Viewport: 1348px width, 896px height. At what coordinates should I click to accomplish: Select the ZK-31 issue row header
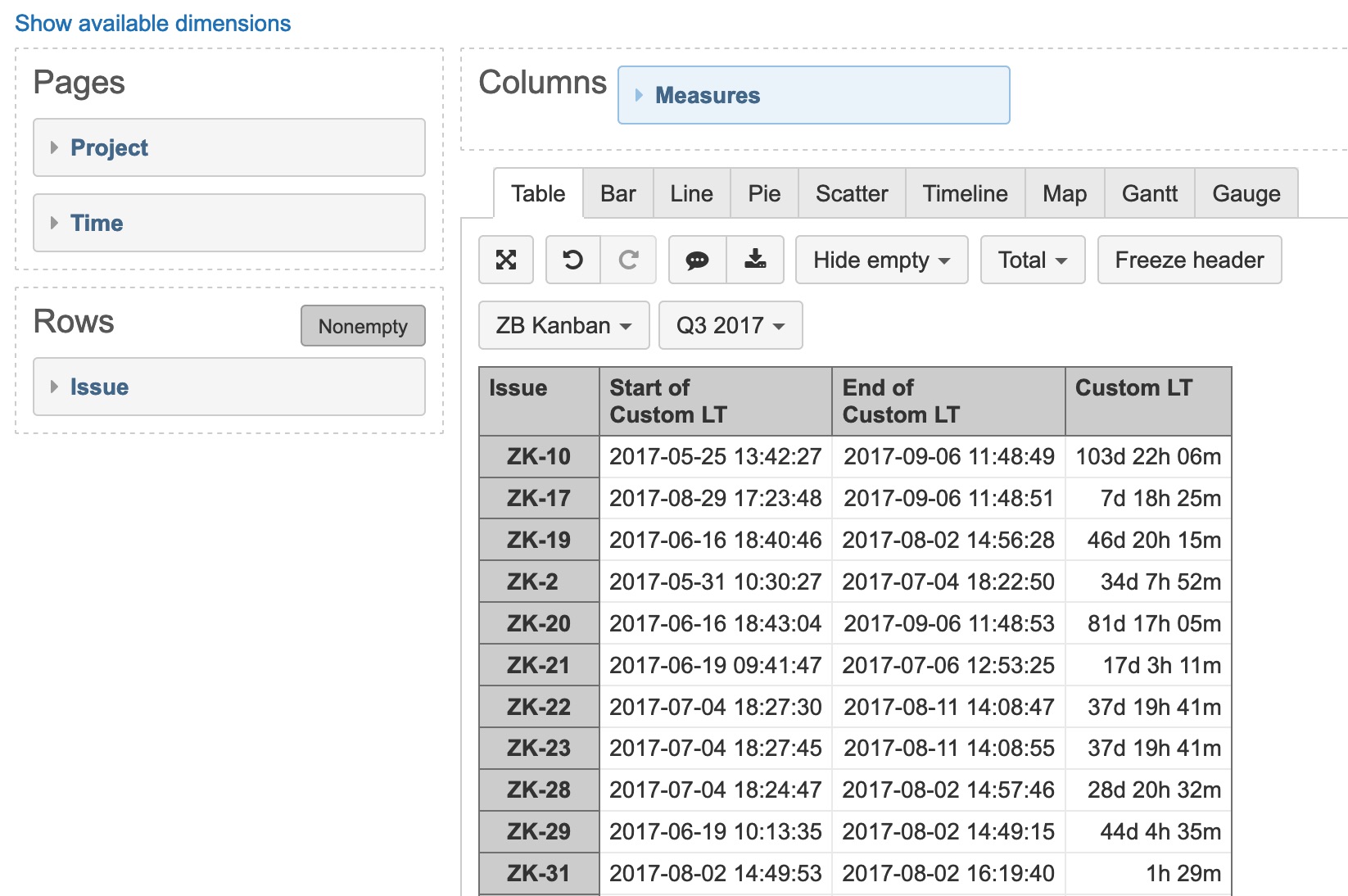(539, 873)
